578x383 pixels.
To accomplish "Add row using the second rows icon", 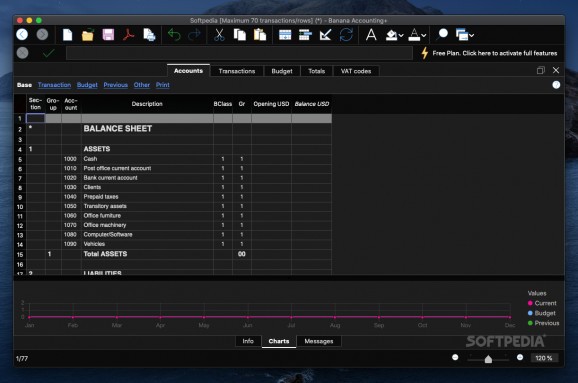I will coord(305,35).
